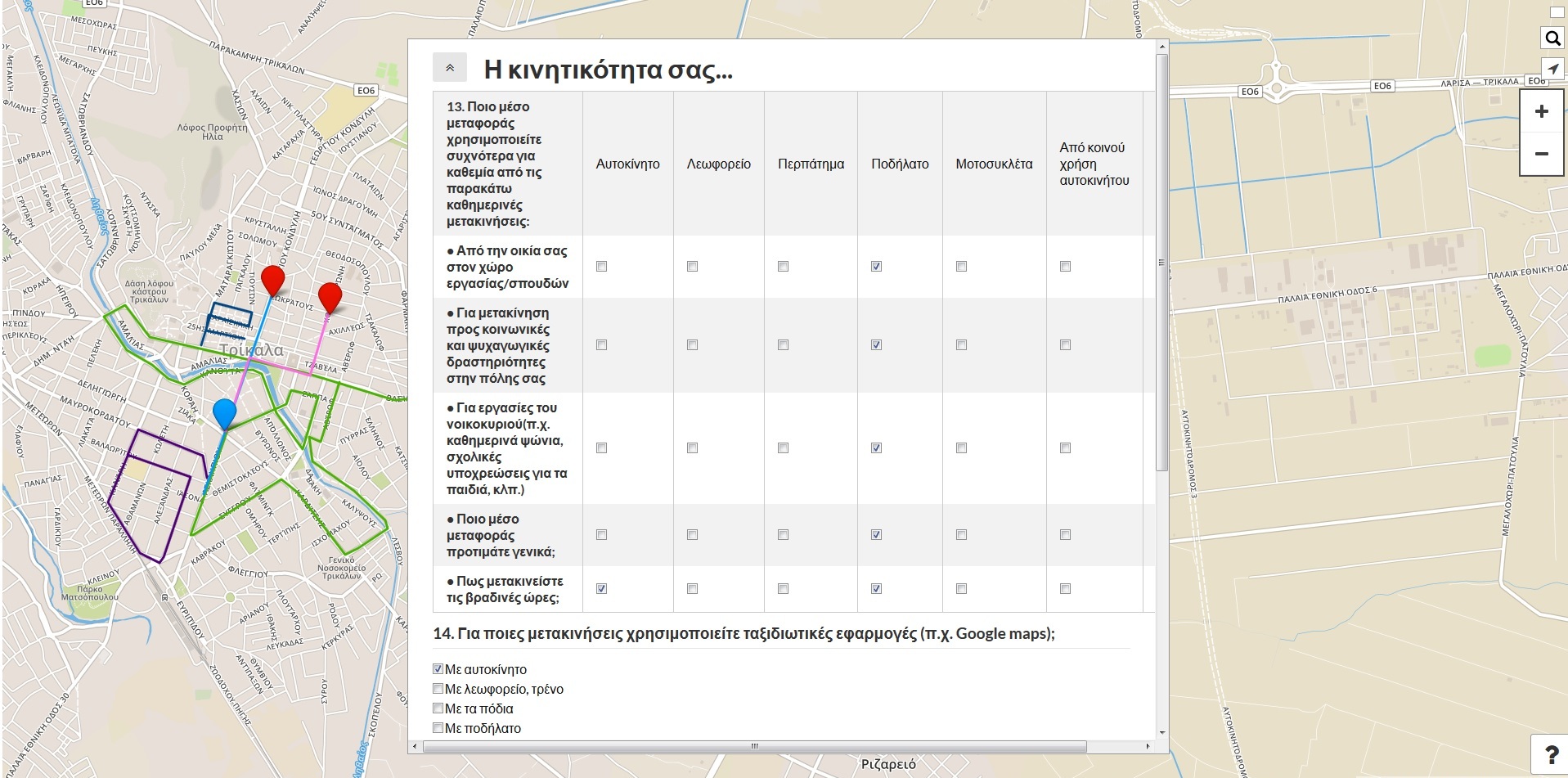Click the red pin near Σωκράτους street
This screenshot has height=778, width=1568.
click(272, 281)
